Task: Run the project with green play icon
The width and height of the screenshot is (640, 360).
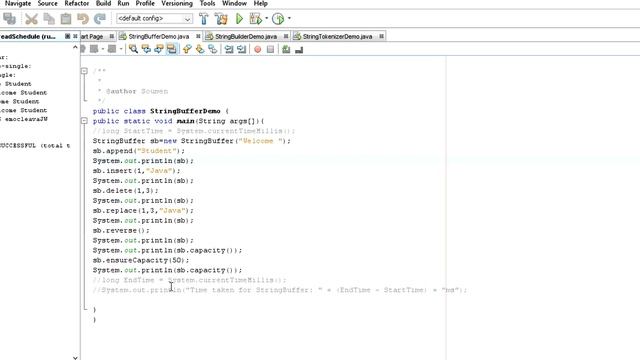Action: click(240, 19)
